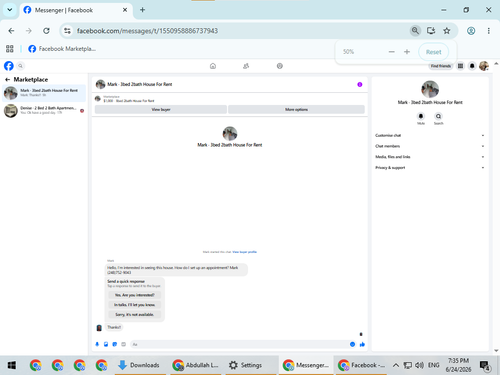Screen dimensions: 500x375
Task: Open the third icon in Facebook's top navigation
Action: click(280, 66)
